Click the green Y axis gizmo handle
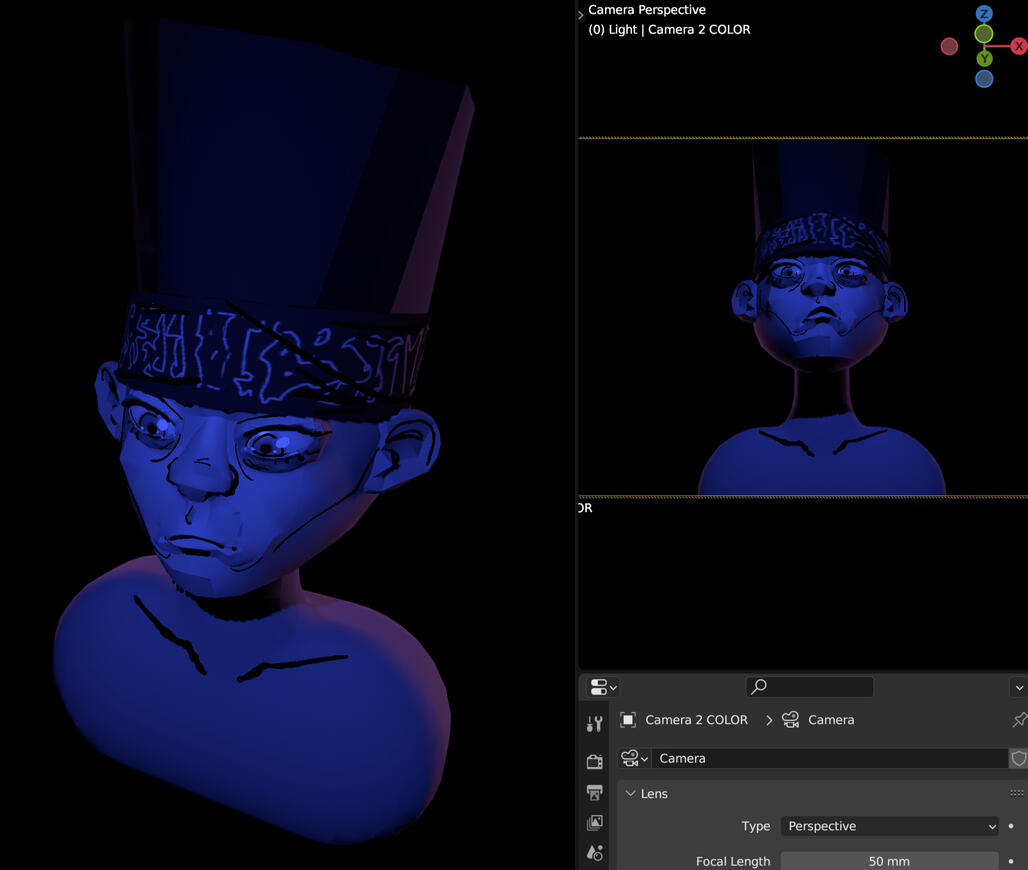The height and width of the screenshot is (870, 1028). [x=984, y=58]
